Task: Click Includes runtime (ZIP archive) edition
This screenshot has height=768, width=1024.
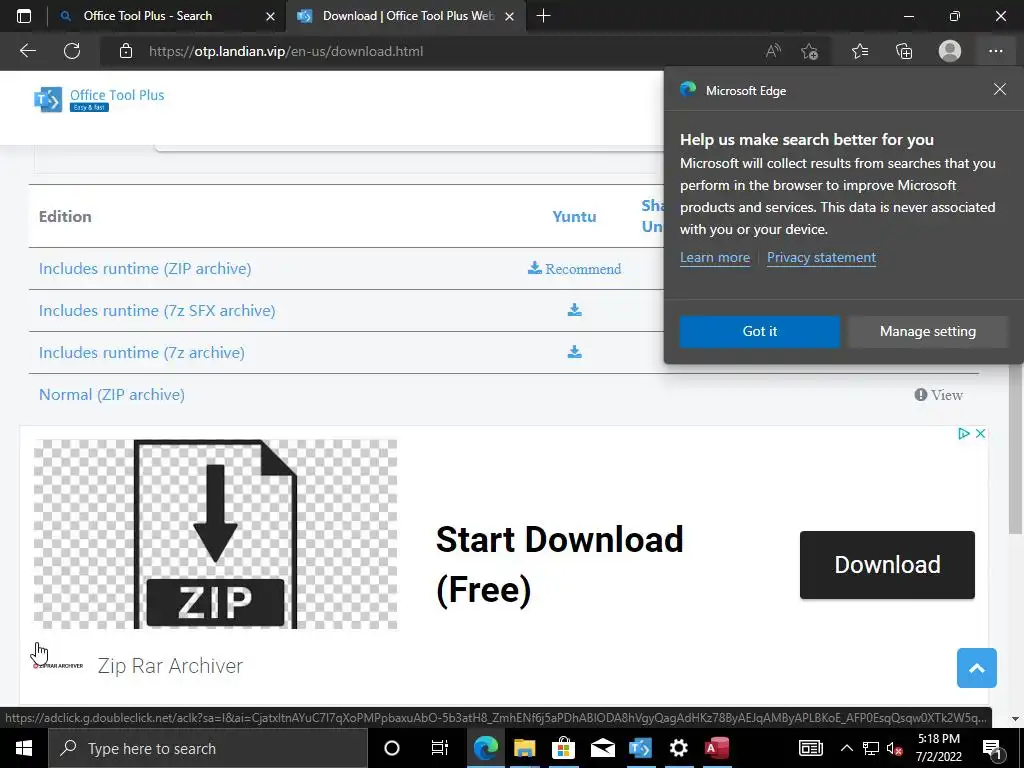Action: coord(145,268)
